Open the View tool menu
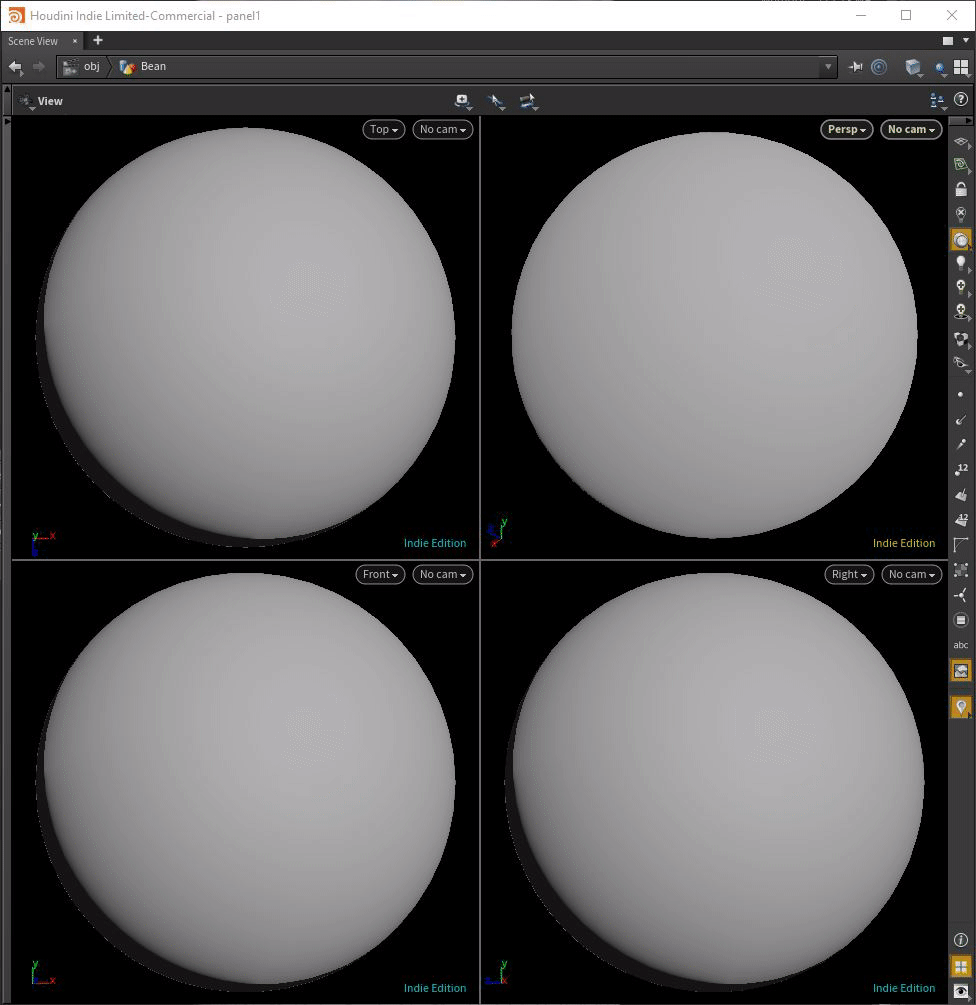This screenshot has width=976, height=1005. 41,101
